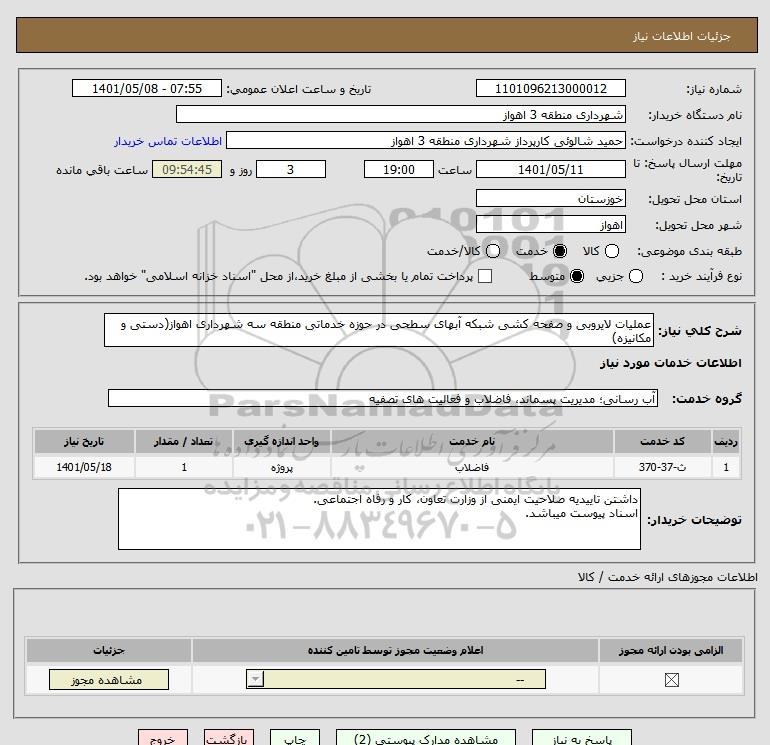
Task: Click the جزئیات اطلاعات نیاز page title
Action: pyautogui.click(x=681, y=36)
